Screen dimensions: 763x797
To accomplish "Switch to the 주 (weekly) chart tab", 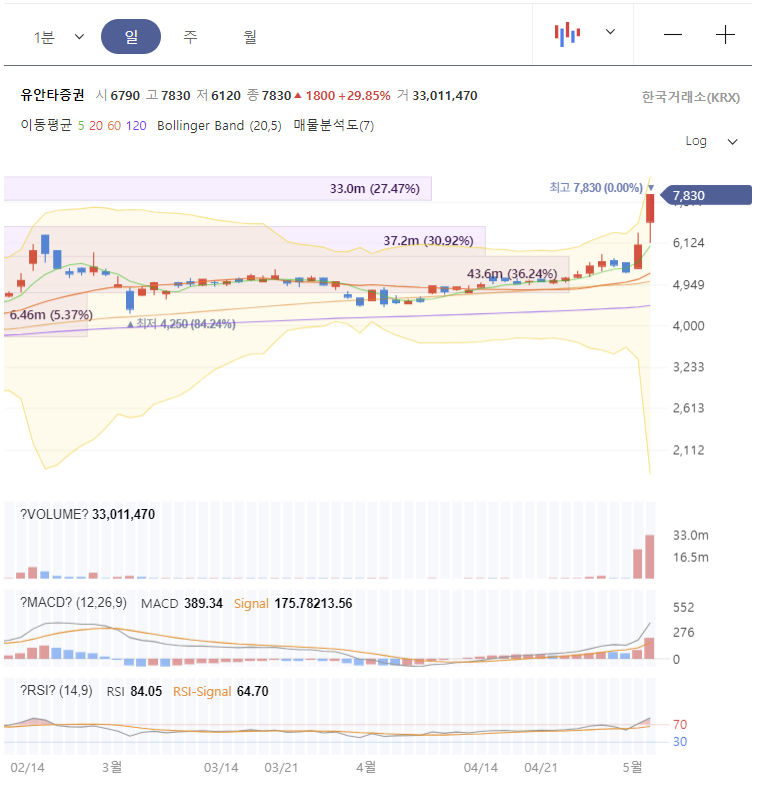I will pos(190,37).
